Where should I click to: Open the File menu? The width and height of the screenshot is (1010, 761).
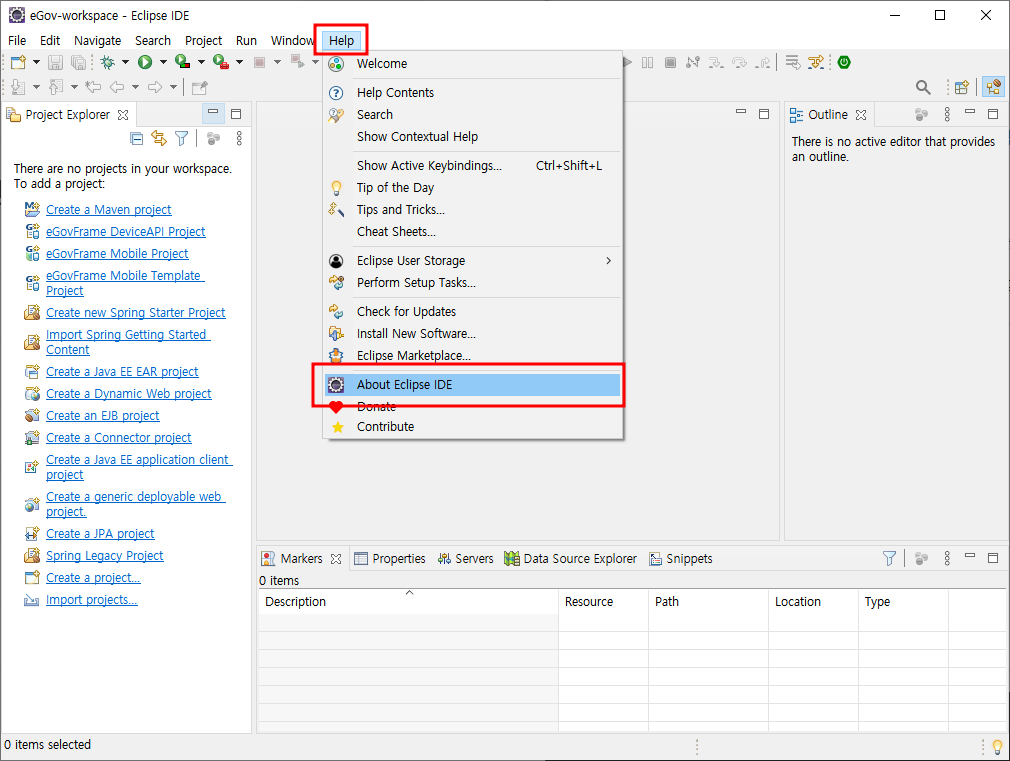17,41
